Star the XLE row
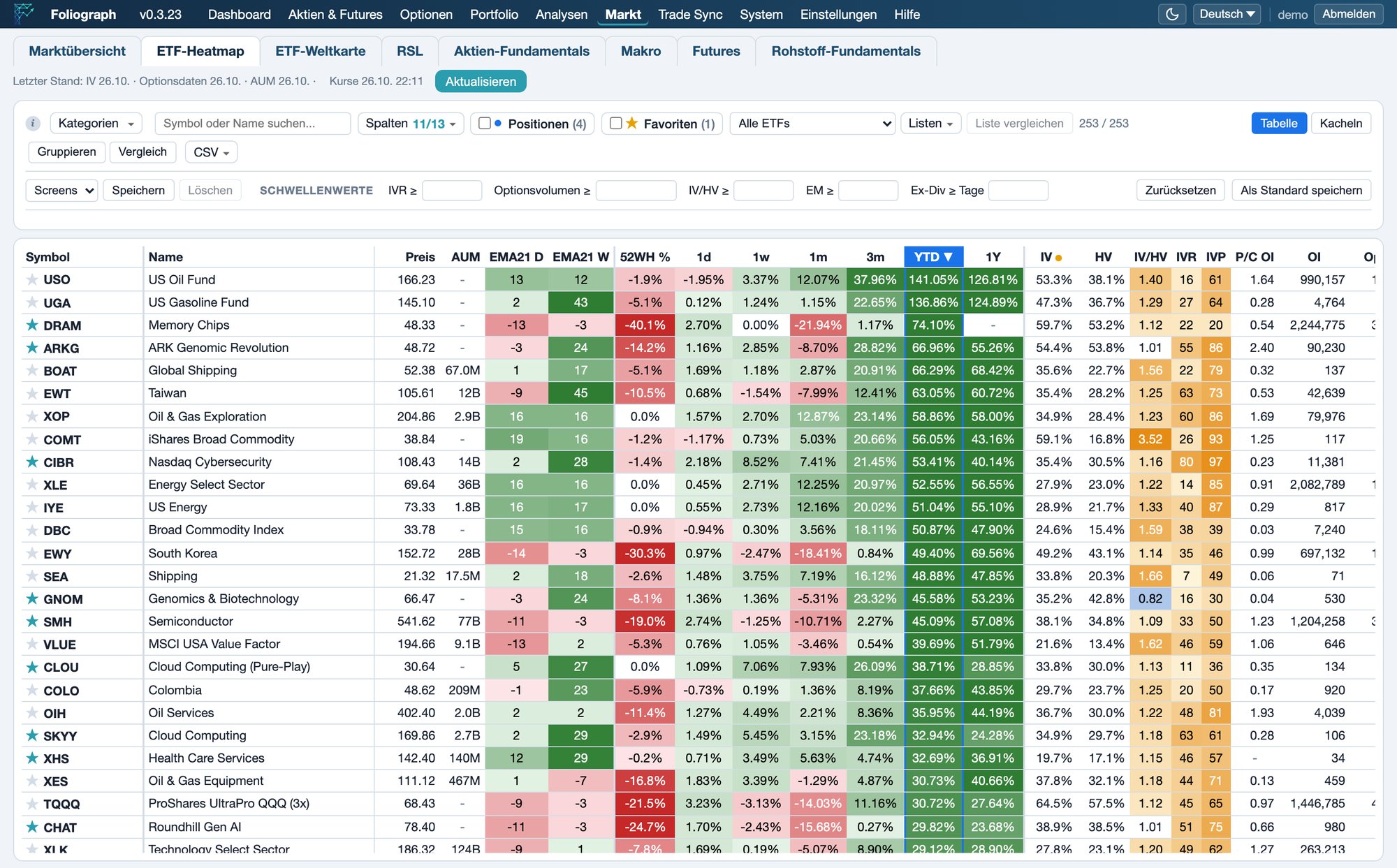 coord(32,485)
